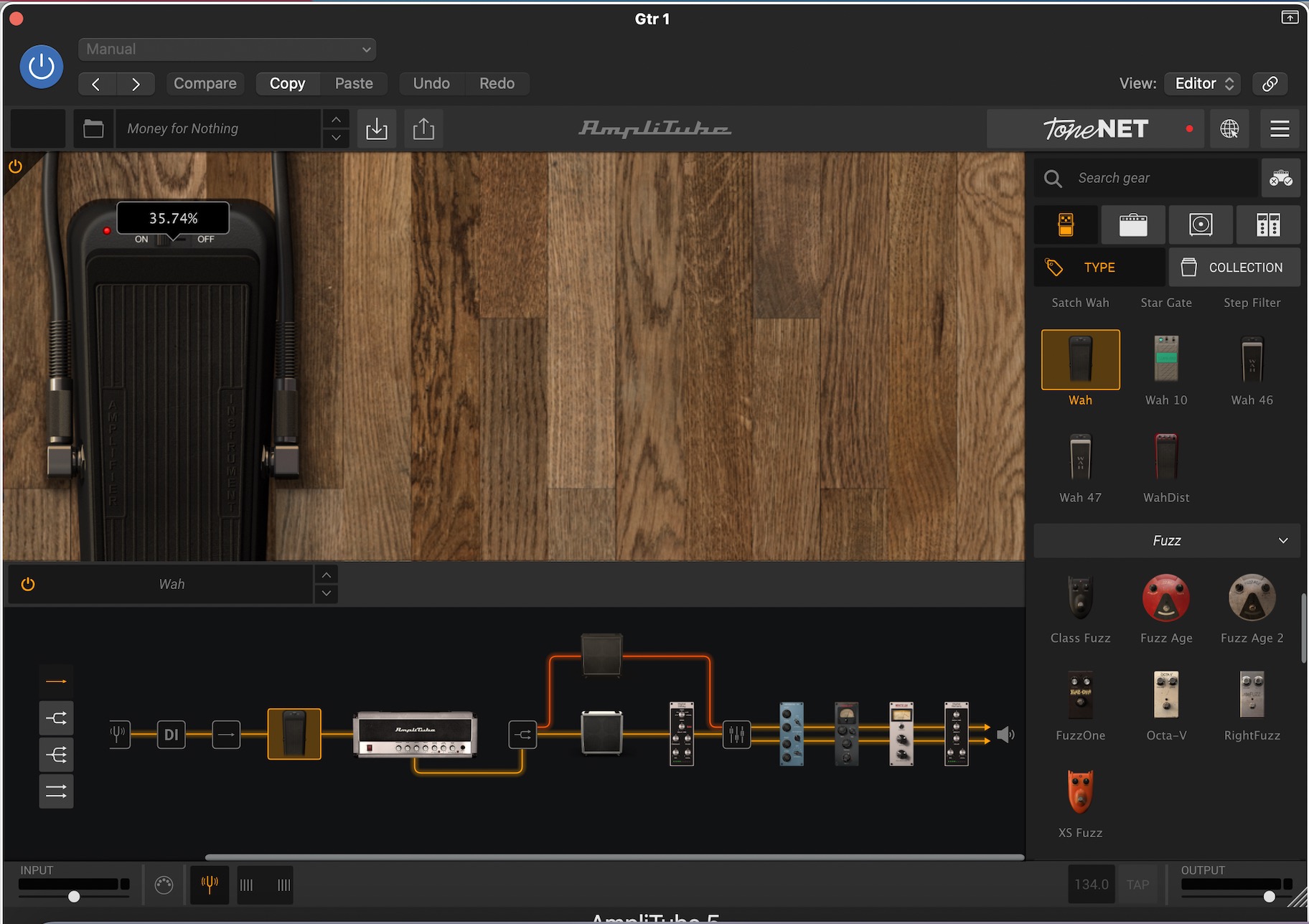
Task: Click the Paste button
Action: click(x=354, y=83)
